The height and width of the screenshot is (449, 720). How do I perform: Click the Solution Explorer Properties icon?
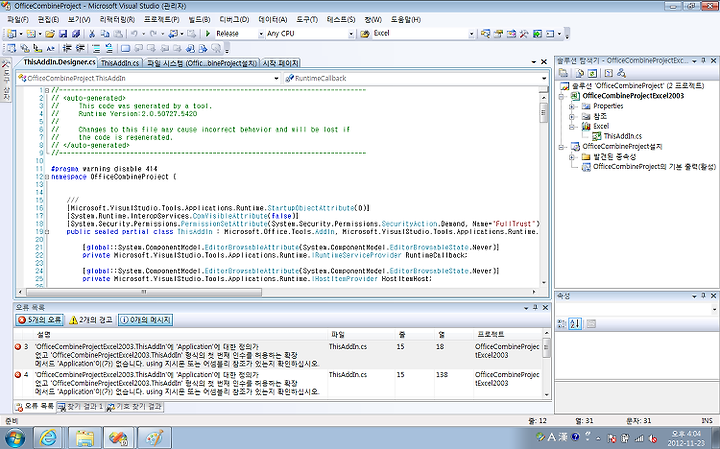pos(563,73)
